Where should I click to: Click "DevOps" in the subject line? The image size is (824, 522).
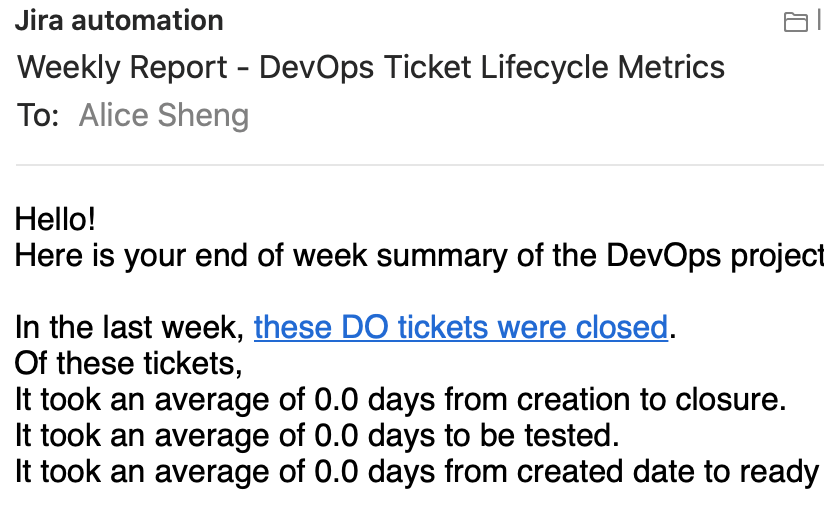coord(316,67)
